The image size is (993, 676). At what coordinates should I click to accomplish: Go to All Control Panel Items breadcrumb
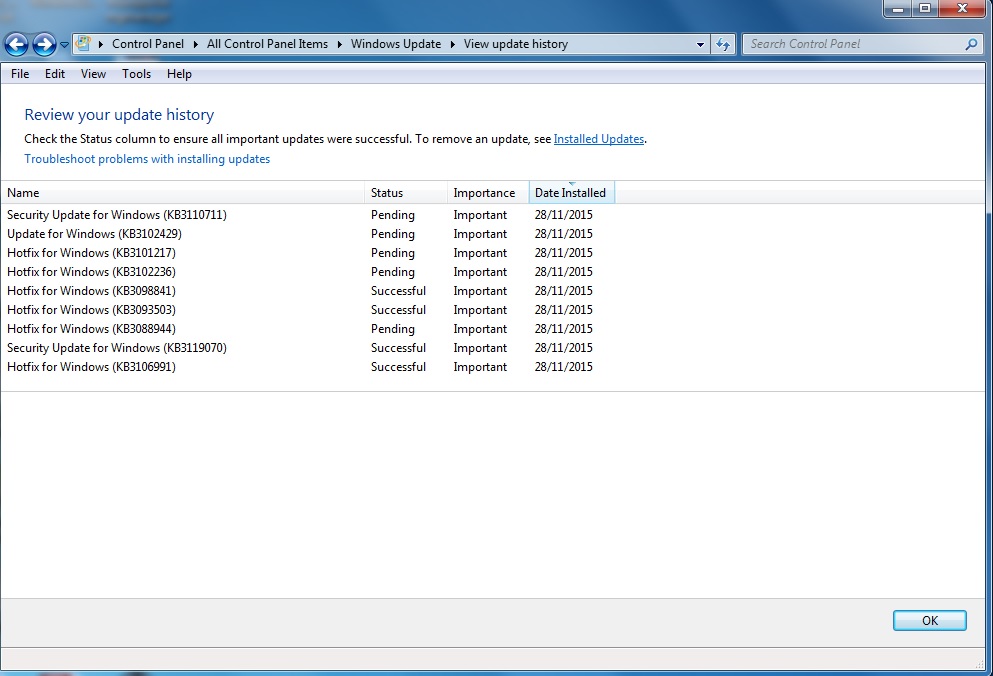pyautogui.click(x=267, y=44)
